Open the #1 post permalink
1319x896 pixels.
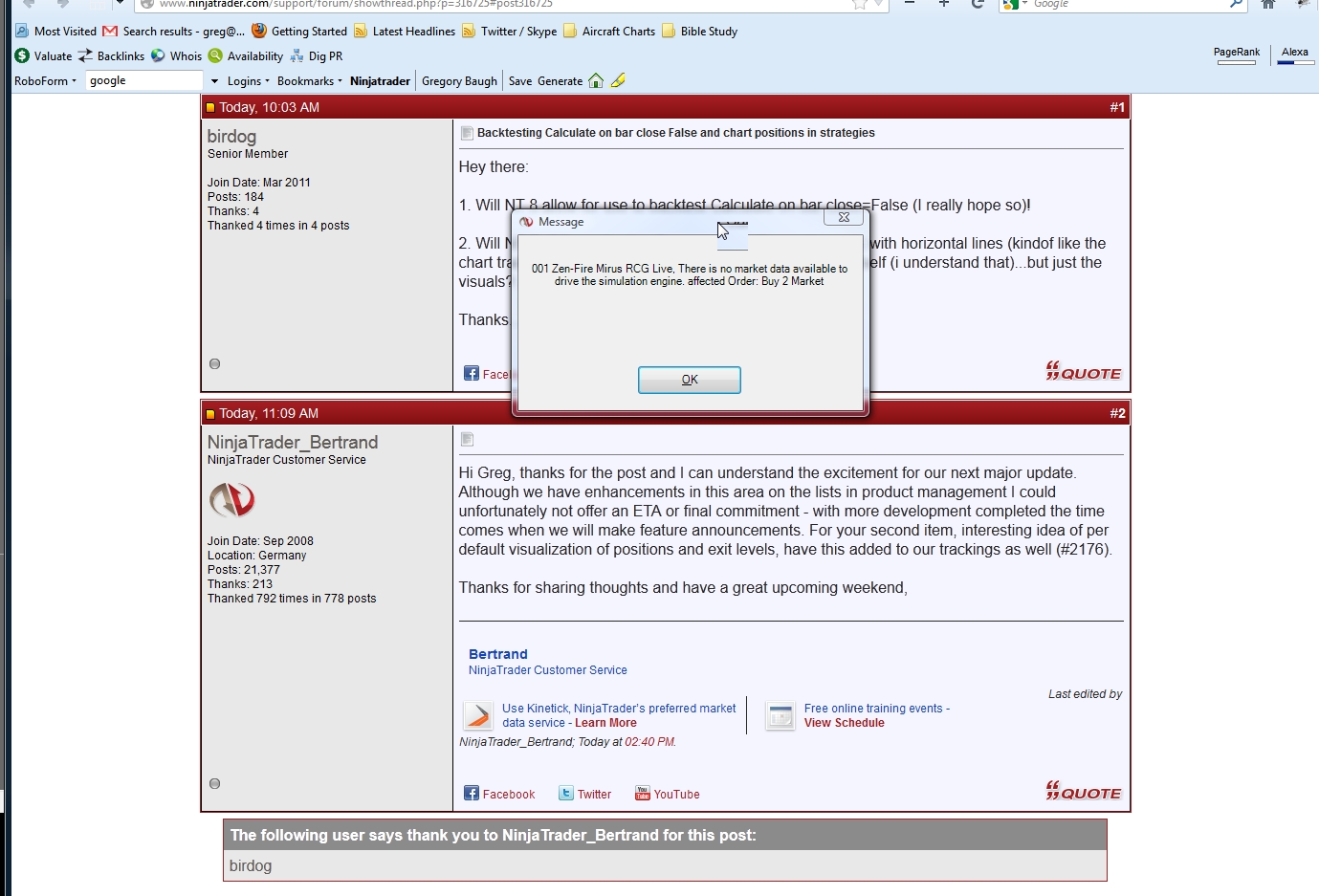(x=1117, y=108)
